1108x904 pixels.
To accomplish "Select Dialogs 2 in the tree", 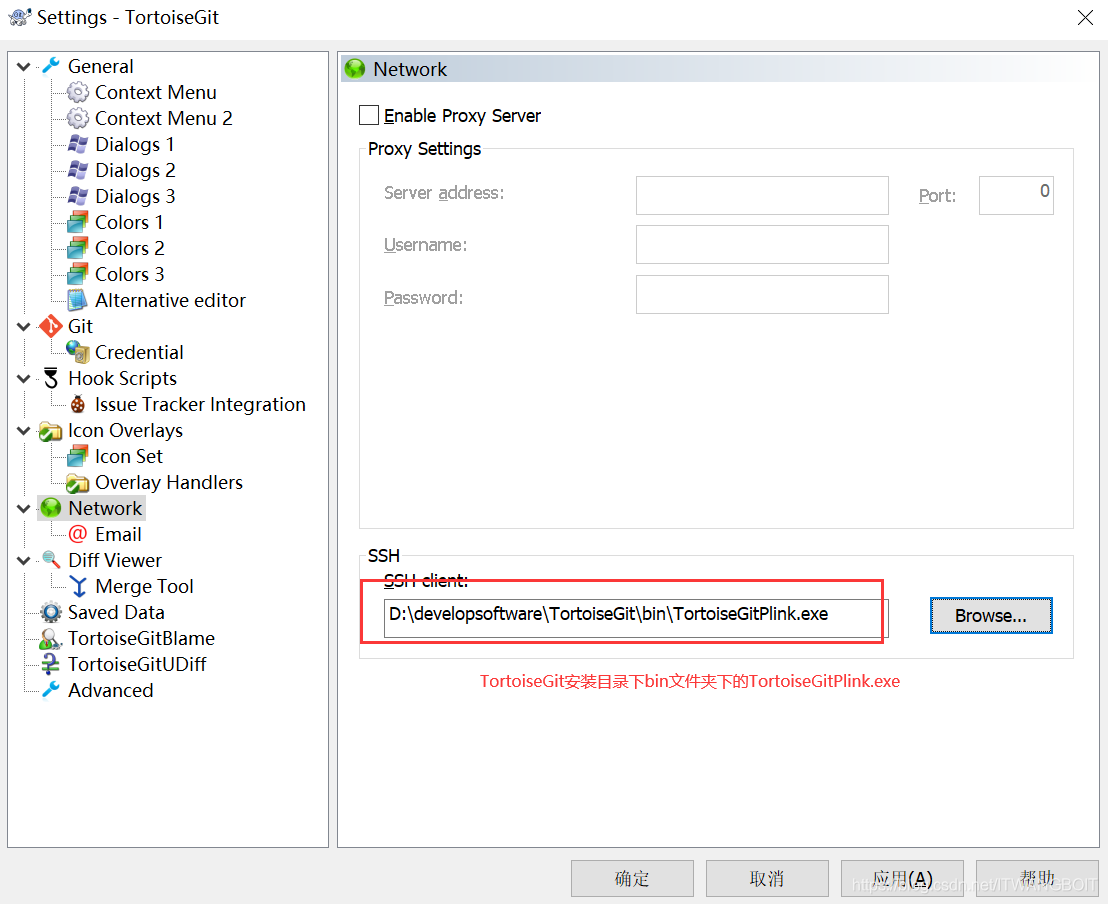I will pos(135,170).
